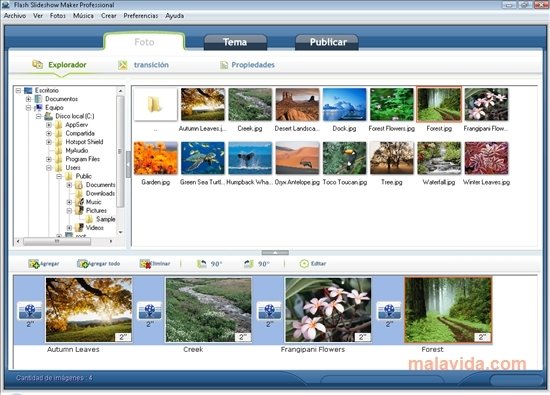Collapse the Equipo tree node
This screenshot has height=395, width=550.
click(28, 108)
